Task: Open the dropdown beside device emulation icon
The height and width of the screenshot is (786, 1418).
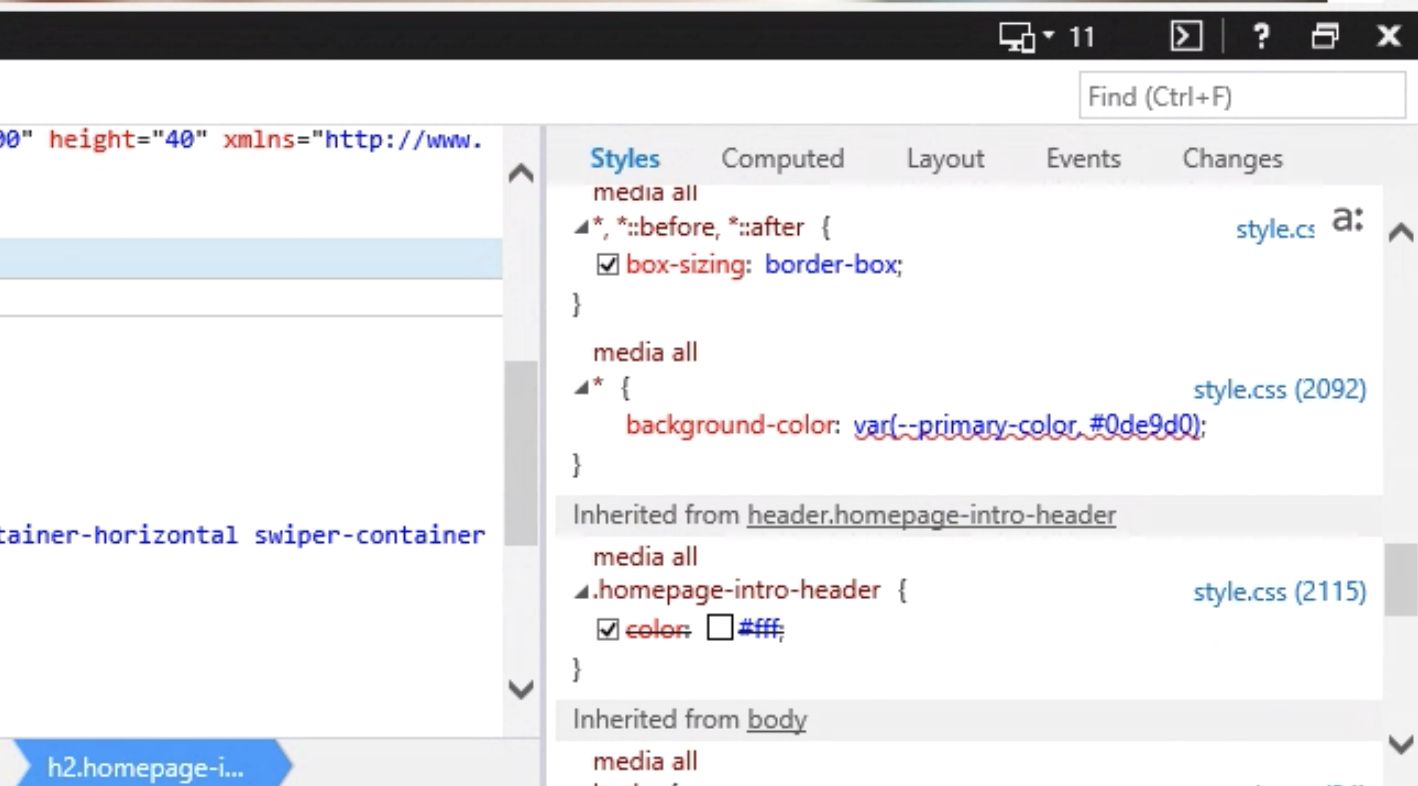Action: [1046, 36]
